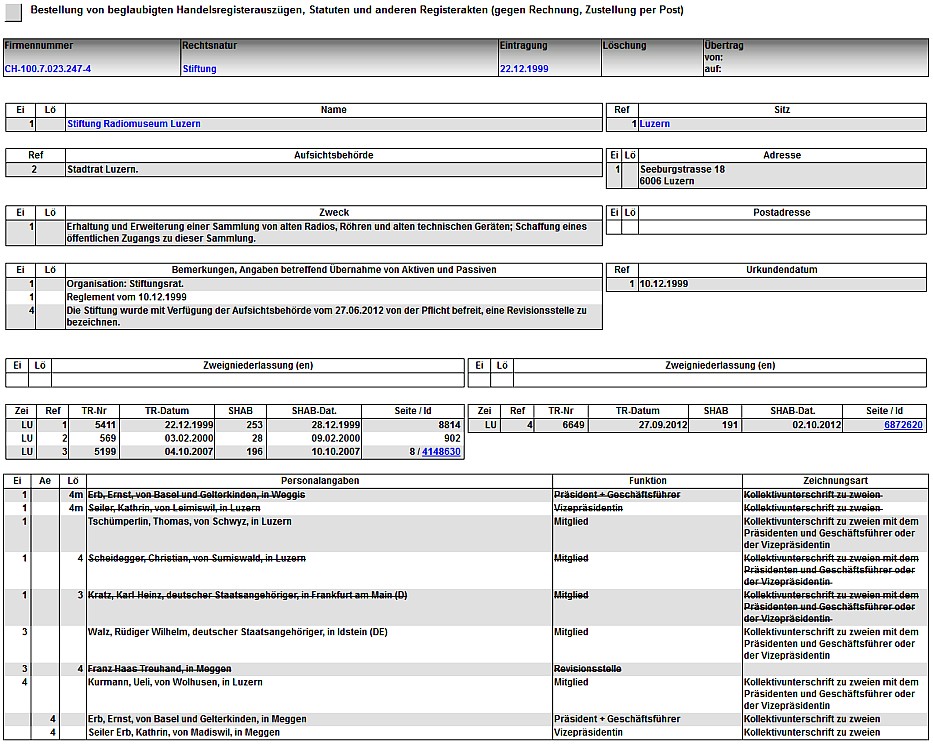Click the Zeichnungsart column header

(x=834, y=481)
